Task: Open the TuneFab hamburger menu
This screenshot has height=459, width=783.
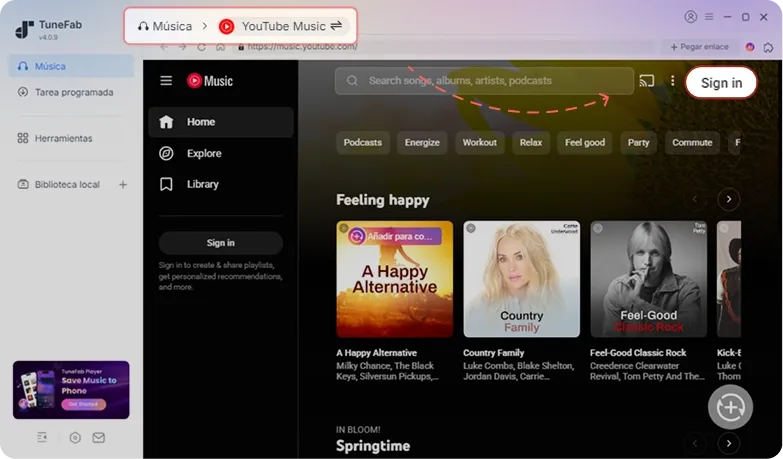Action: [709, 17]
